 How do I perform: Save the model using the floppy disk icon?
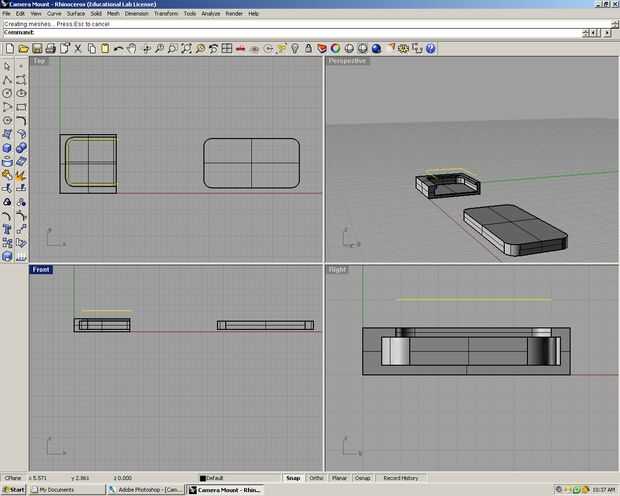[x=37, y=49]
